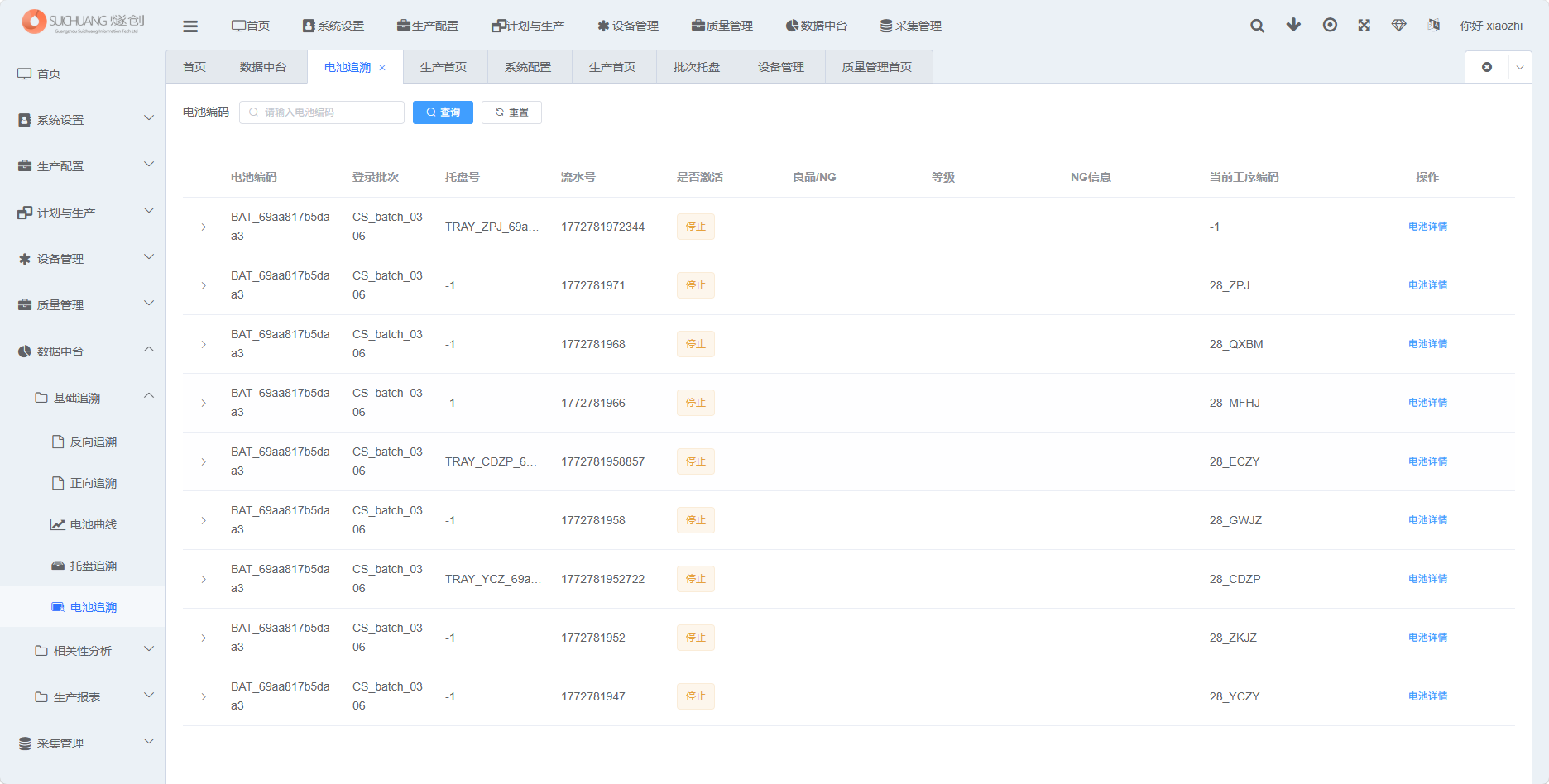The width and height of the screenshot is (1549, 784).
Task: Open 系统设置 in the top menu
Action: [x=333, y=26]
